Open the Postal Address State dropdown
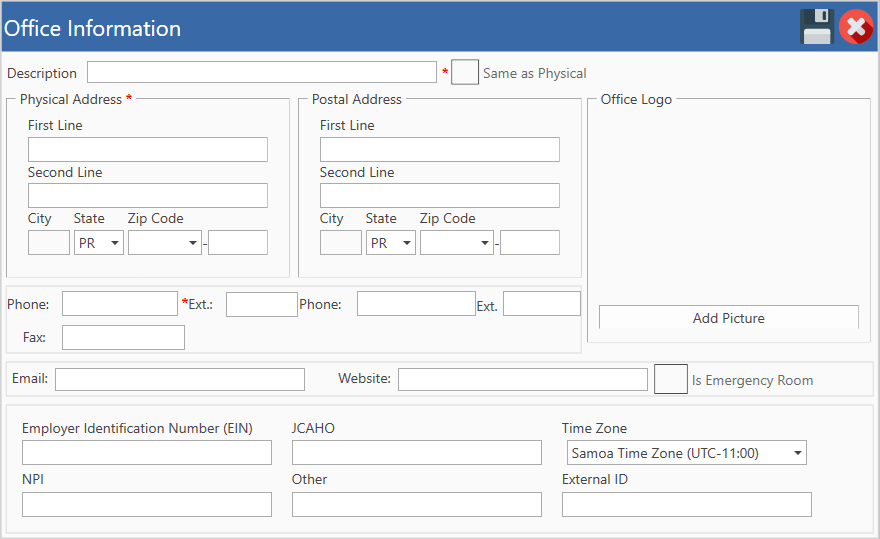This screenshot has height=539, width=880. click(x=391, y=243)
